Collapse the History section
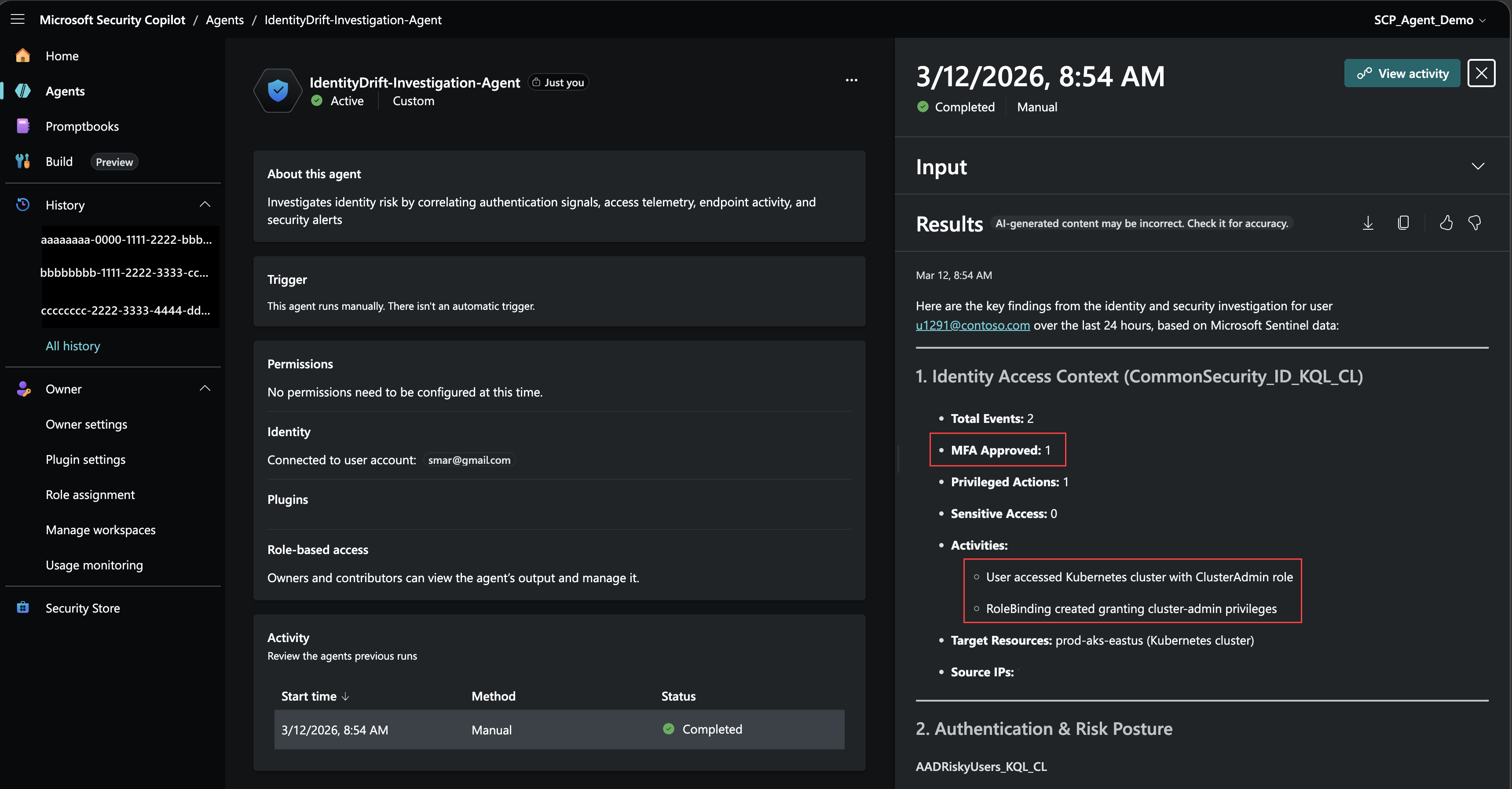The width and height of the screenshot is (1512, 789). point(205,204)
